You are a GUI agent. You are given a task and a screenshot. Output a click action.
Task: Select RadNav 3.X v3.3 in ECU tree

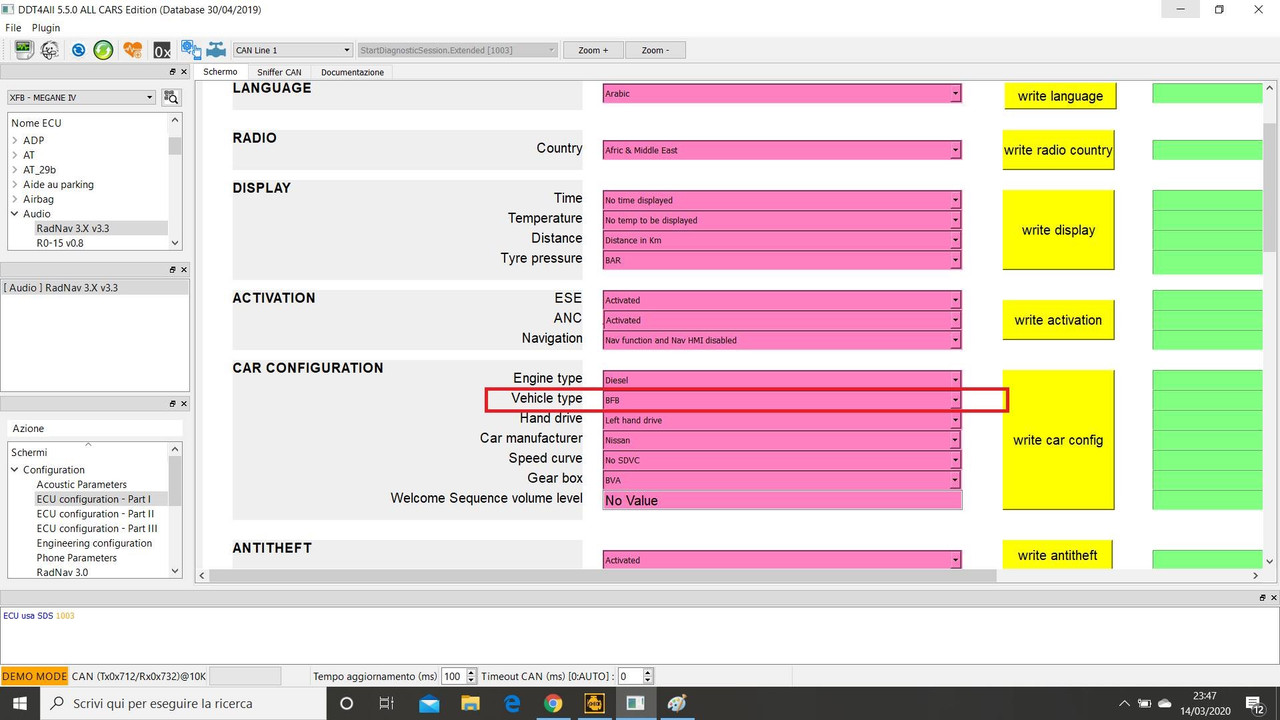(x=73, y=228)
